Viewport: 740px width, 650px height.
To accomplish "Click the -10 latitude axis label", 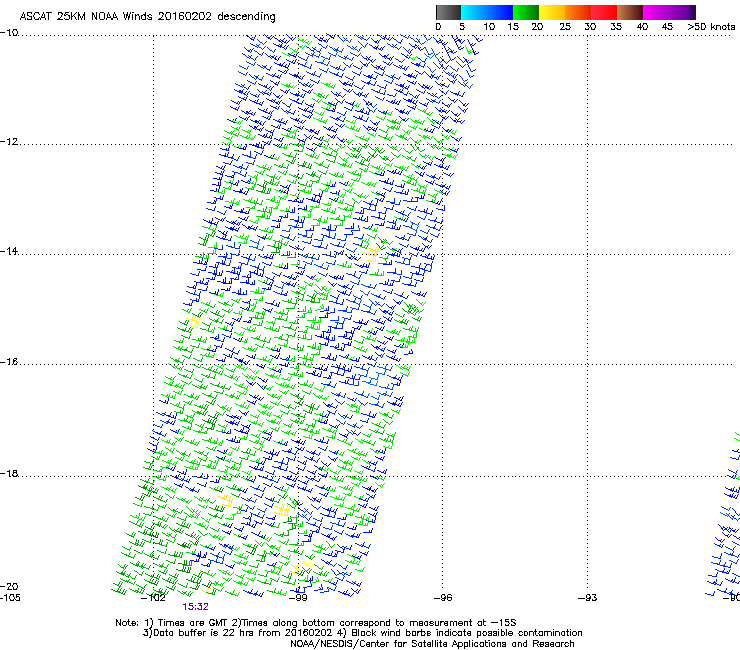I will pyautogui.click(x=9, y=32).
